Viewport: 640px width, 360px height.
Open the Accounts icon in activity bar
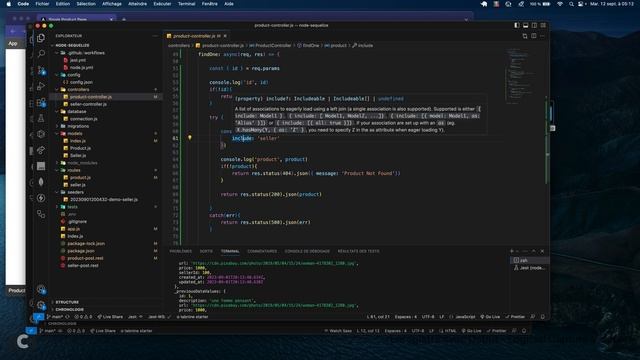tap(41, 289)
